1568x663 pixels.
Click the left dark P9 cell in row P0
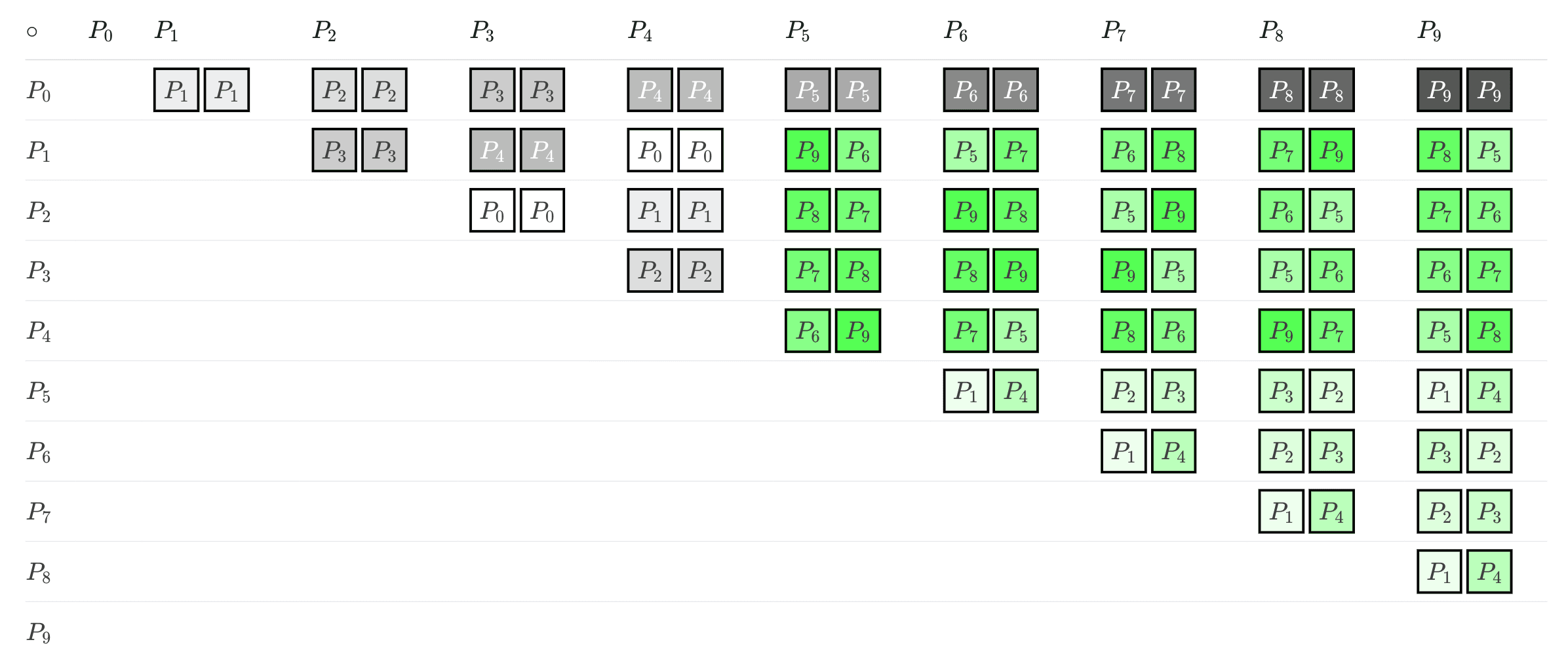(1439, 90)
